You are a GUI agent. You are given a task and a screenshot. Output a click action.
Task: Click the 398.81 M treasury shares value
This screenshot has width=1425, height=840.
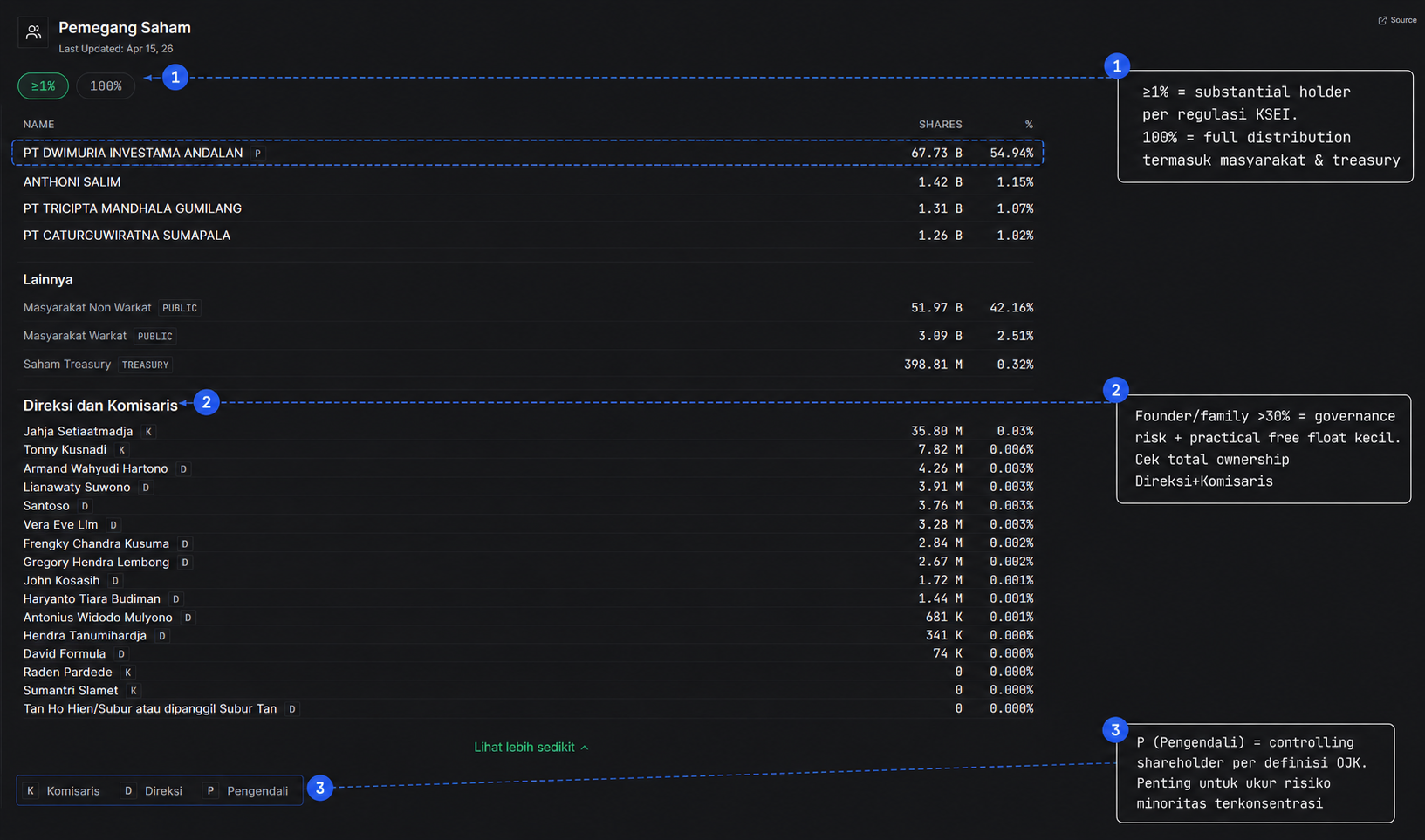tap(933, 364)
